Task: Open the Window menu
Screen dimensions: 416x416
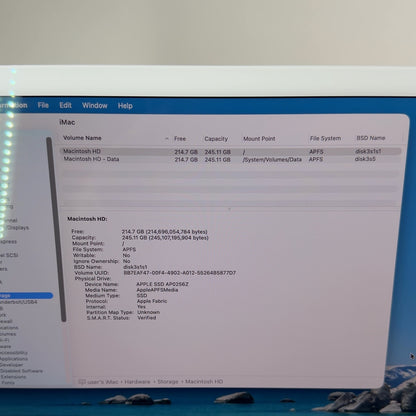Action: (x=95, y=106)
